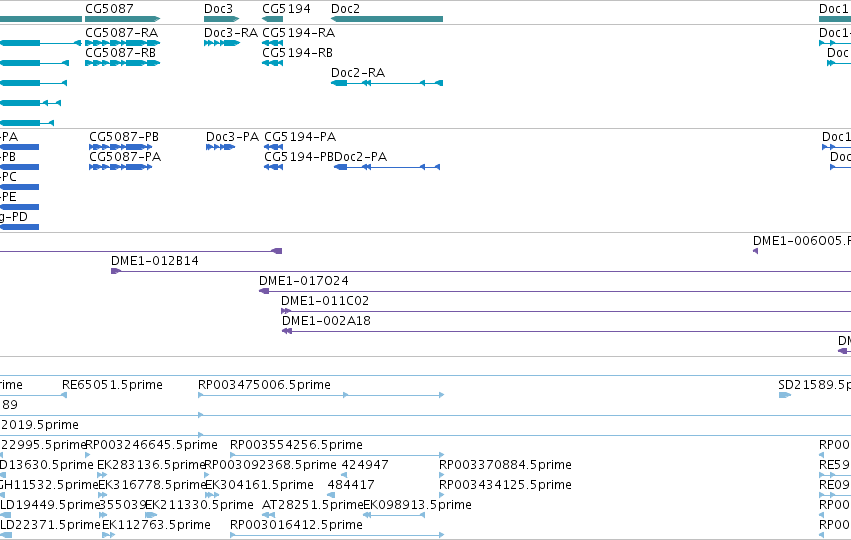This screenshot has height=540, width=851.
Task: Click the Doc2-PA protein label
Action: (x=361, y=157)
